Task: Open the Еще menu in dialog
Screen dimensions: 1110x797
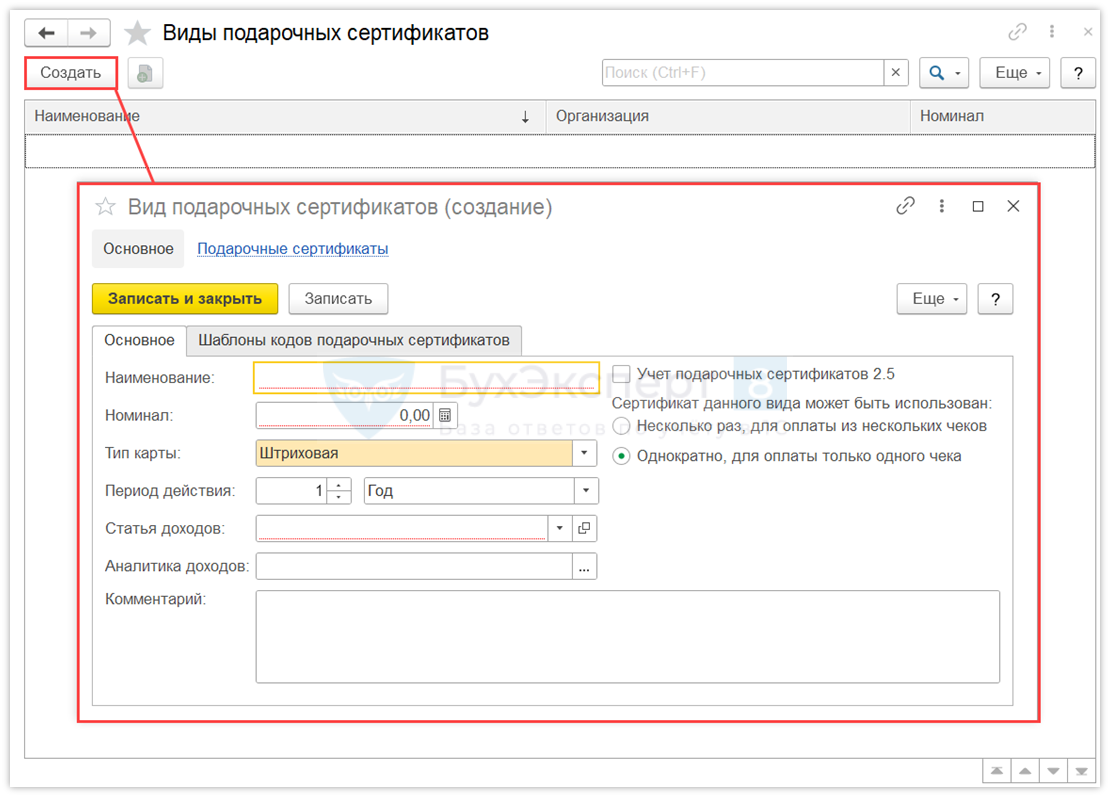Action: pyautogui.click(x=931, y=298)
